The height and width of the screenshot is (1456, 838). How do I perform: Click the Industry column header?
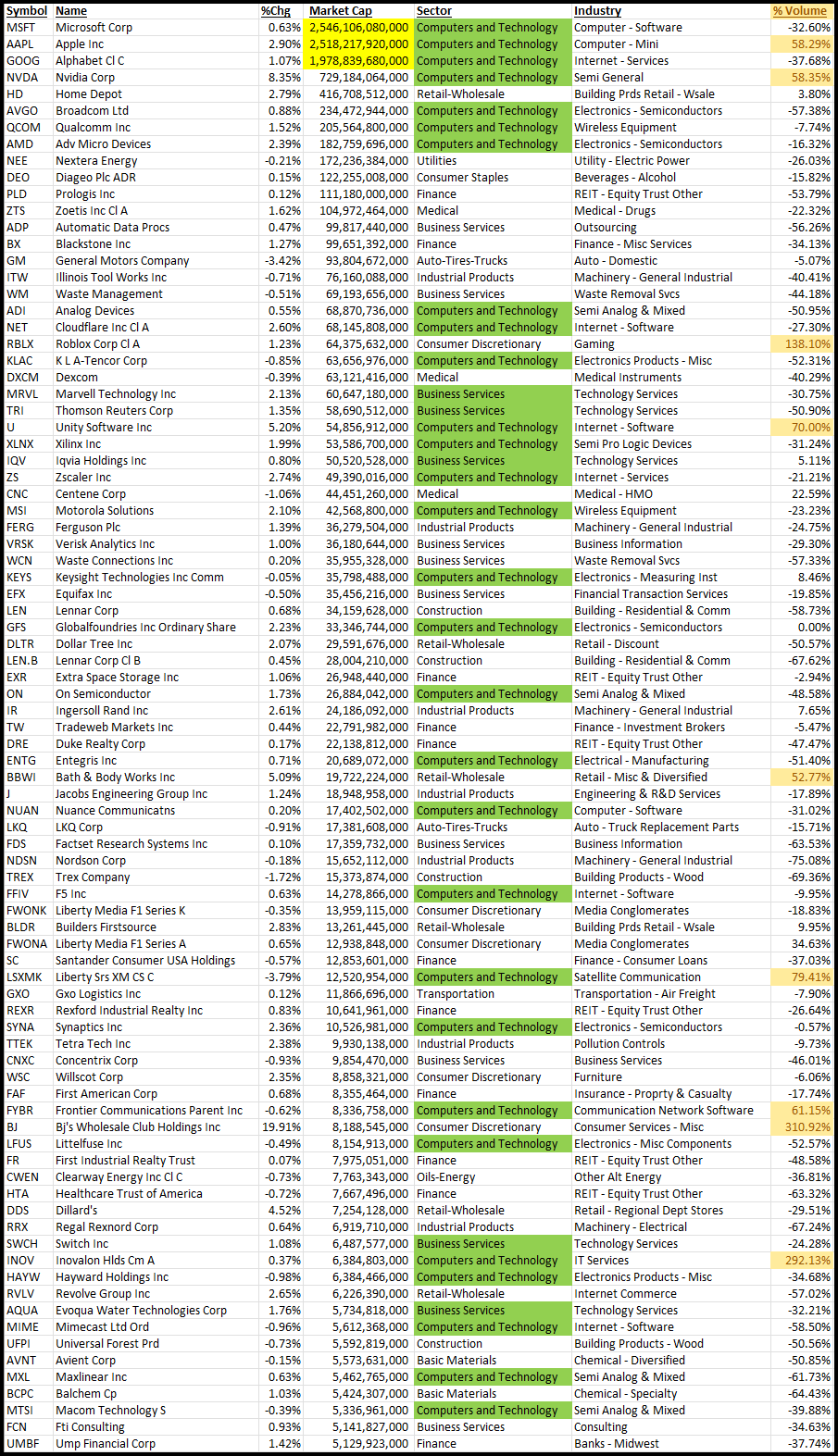[x=597, y=11]
